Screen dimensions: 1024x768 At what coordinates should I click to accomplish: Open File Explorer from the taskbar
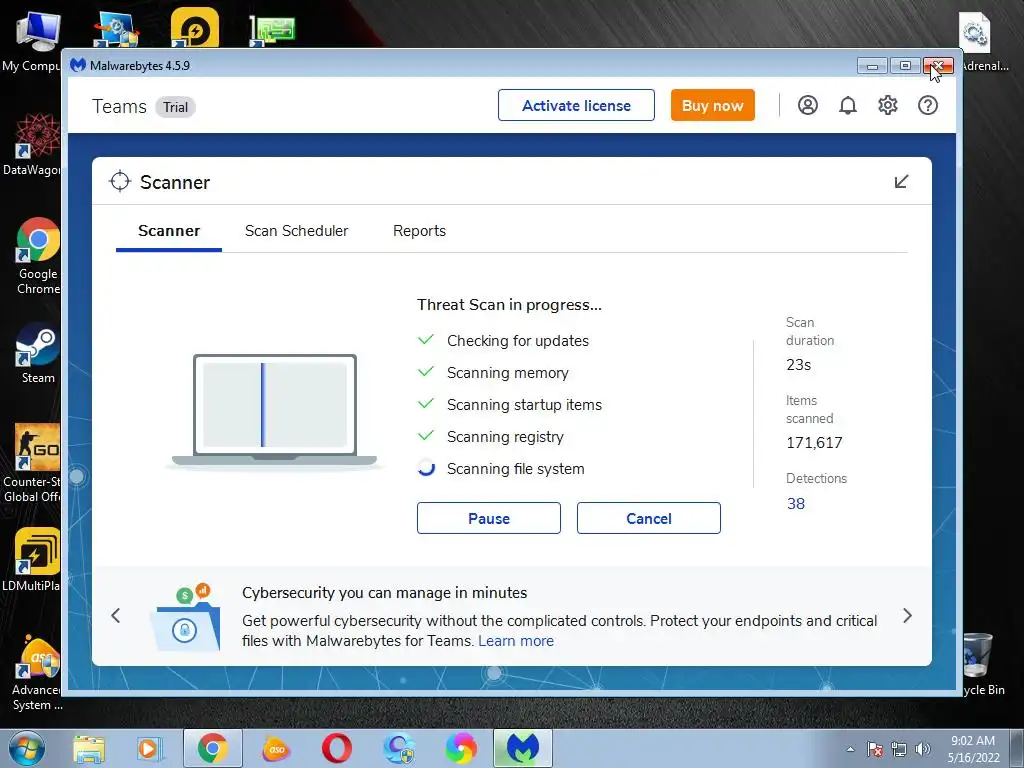point(89,748)
